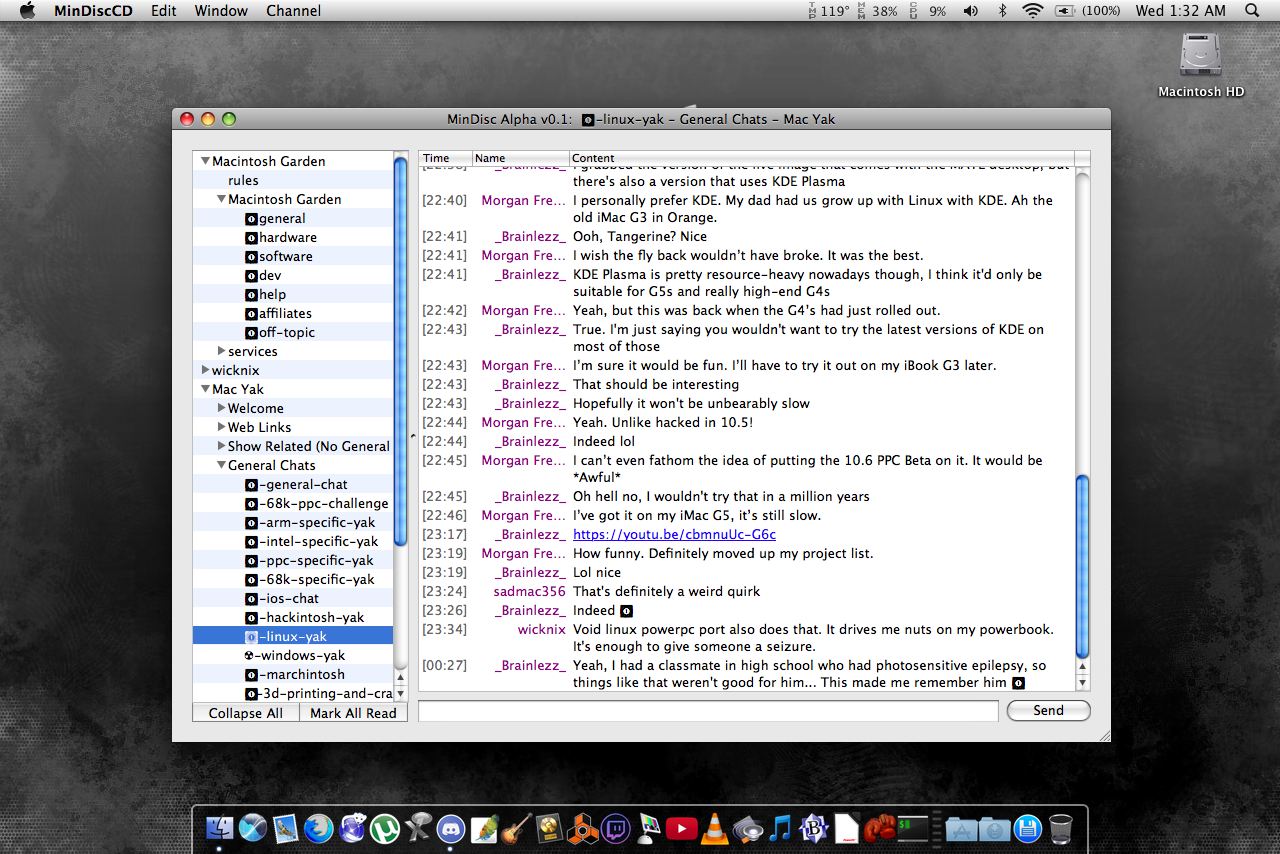The image size is (1280, 854).
Task: Open Finder from the Dock
Action: coord(220,828)
